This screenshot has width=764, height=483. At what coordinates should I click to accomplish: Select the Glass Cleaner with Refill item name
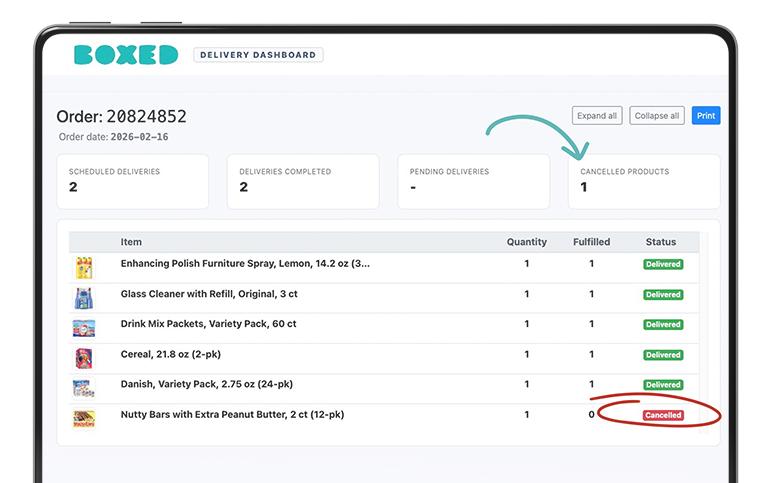pos(209,294)
